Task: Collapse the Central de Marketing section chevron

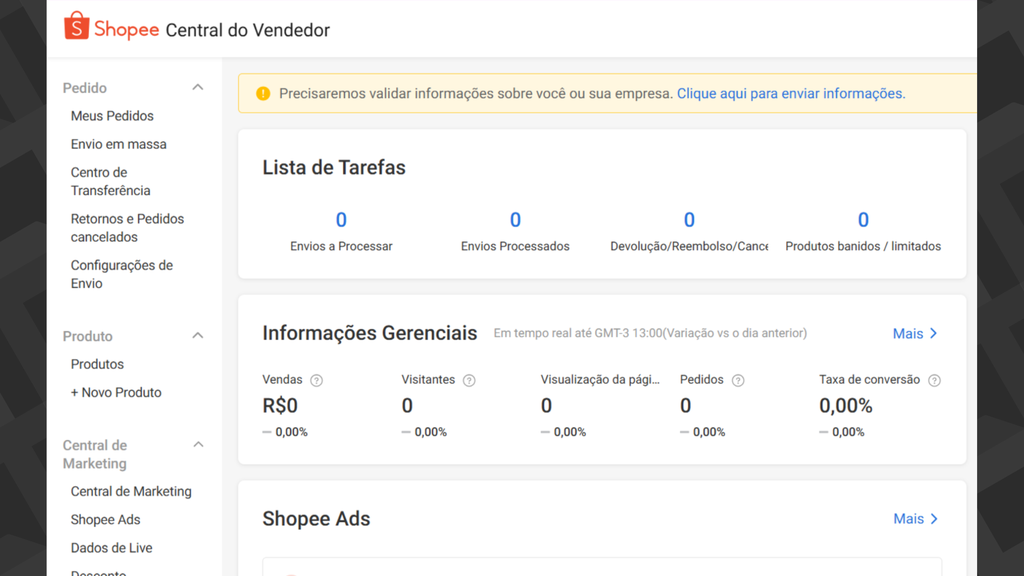Action: pos(198,445)
